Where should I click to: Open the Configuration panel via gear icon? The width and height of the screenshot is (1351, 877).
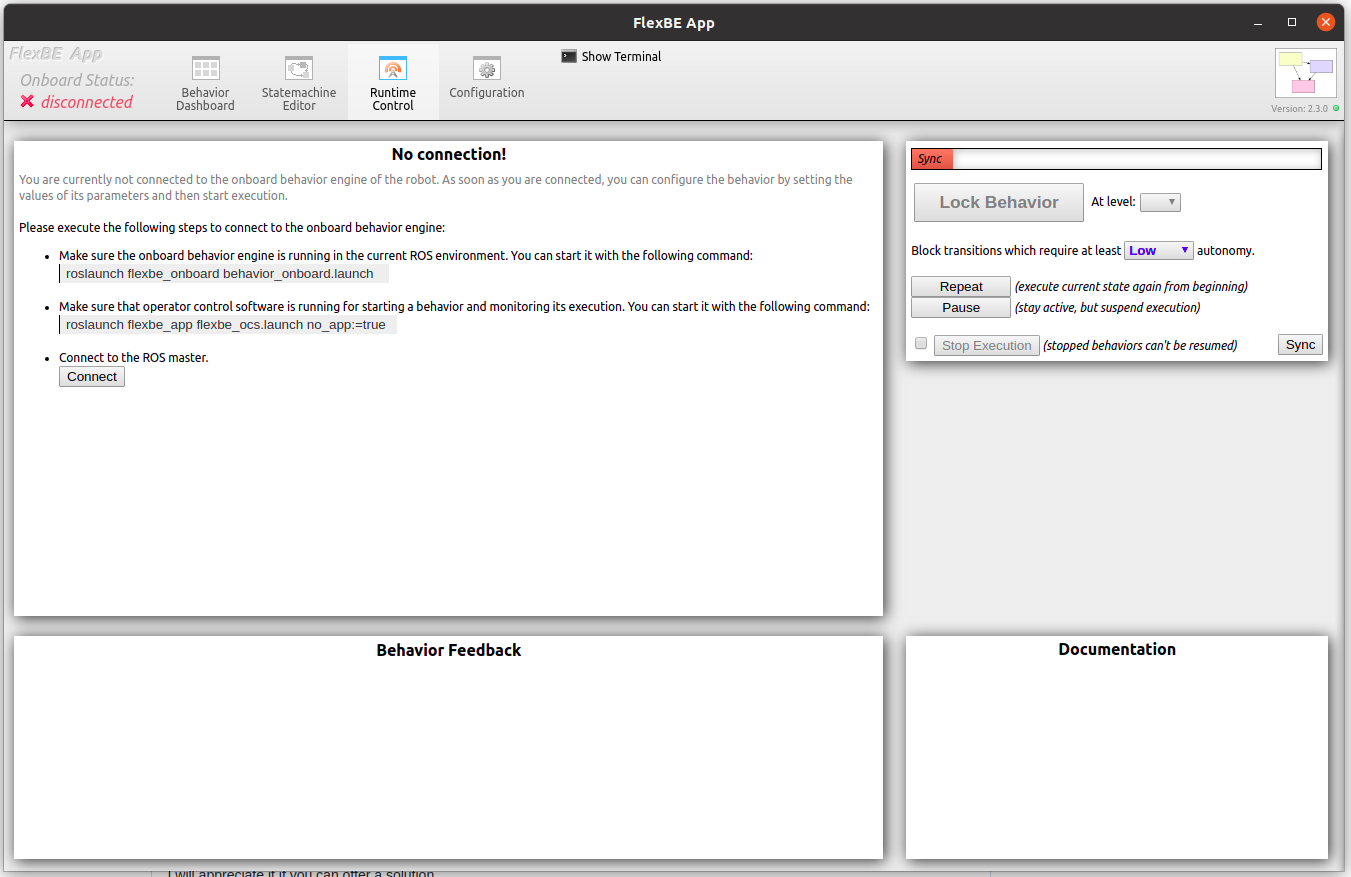[486, 70]
